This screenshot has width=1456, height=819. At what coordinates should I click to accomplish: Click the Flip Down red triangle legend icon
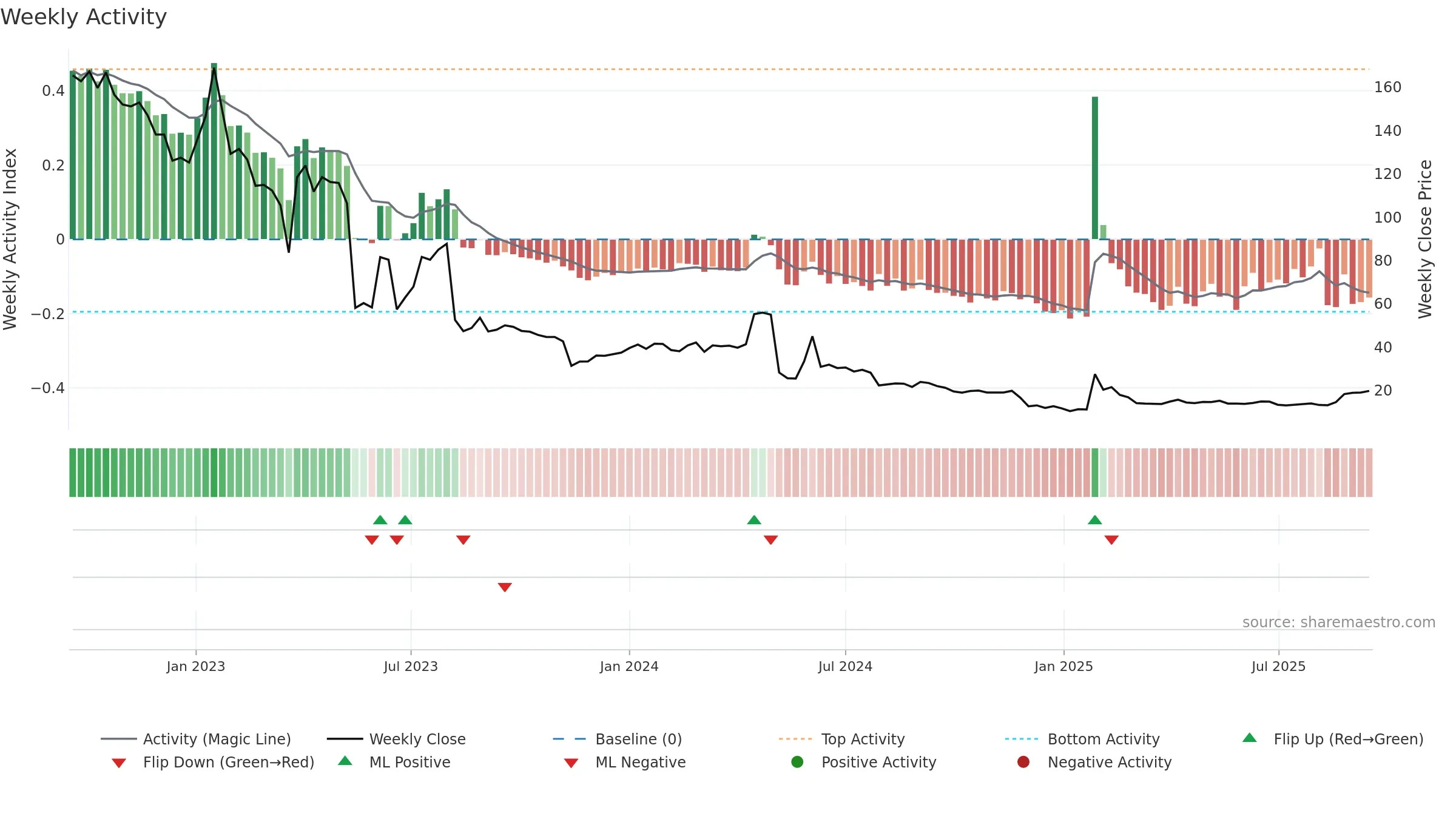[x=119, y=763]
